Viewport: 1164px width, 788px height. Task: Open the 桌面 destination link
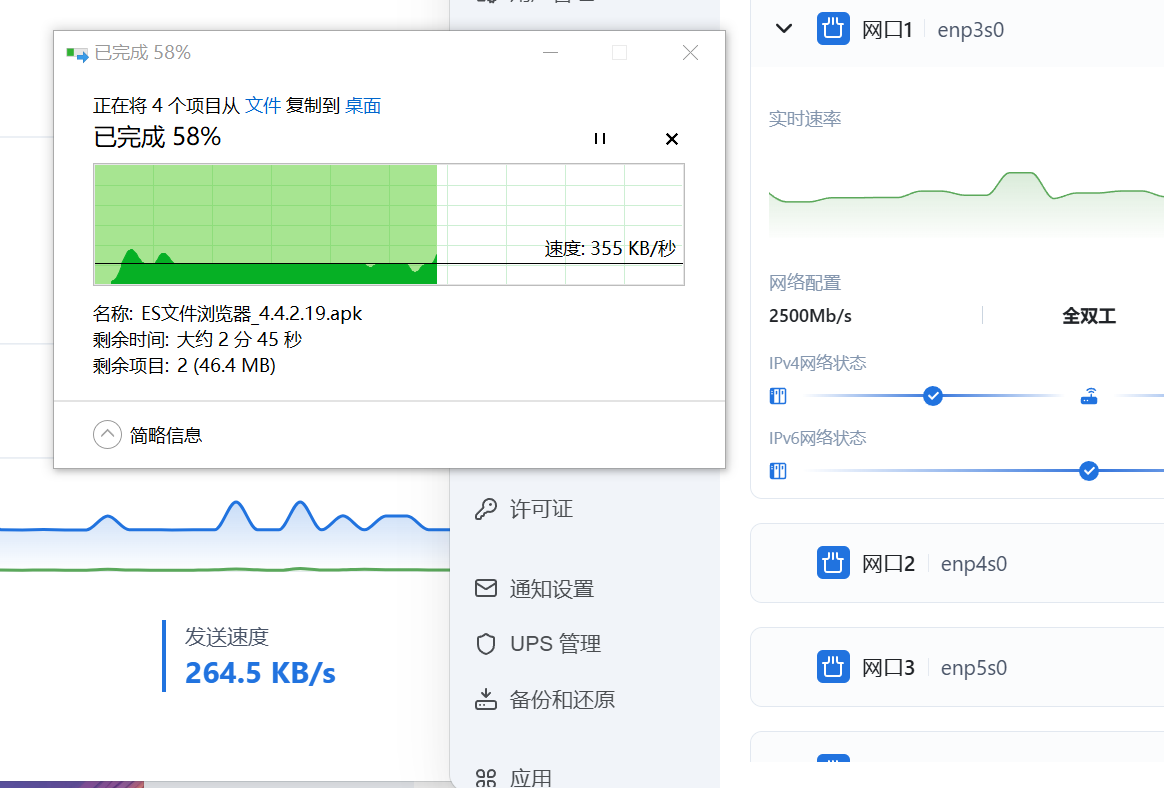[363, 105]
